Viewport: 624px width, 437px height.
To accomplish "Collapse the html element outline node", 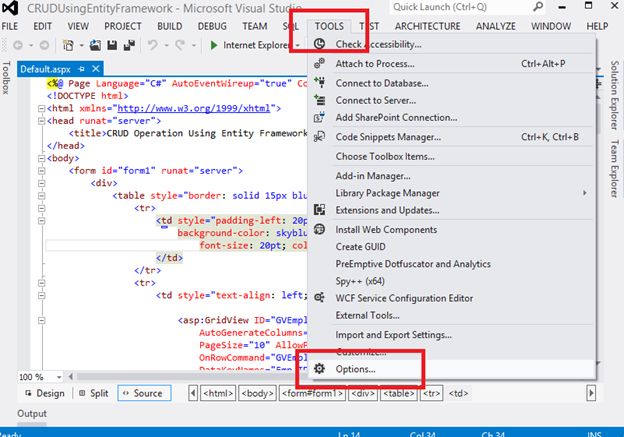I will [x=41, y=108].
